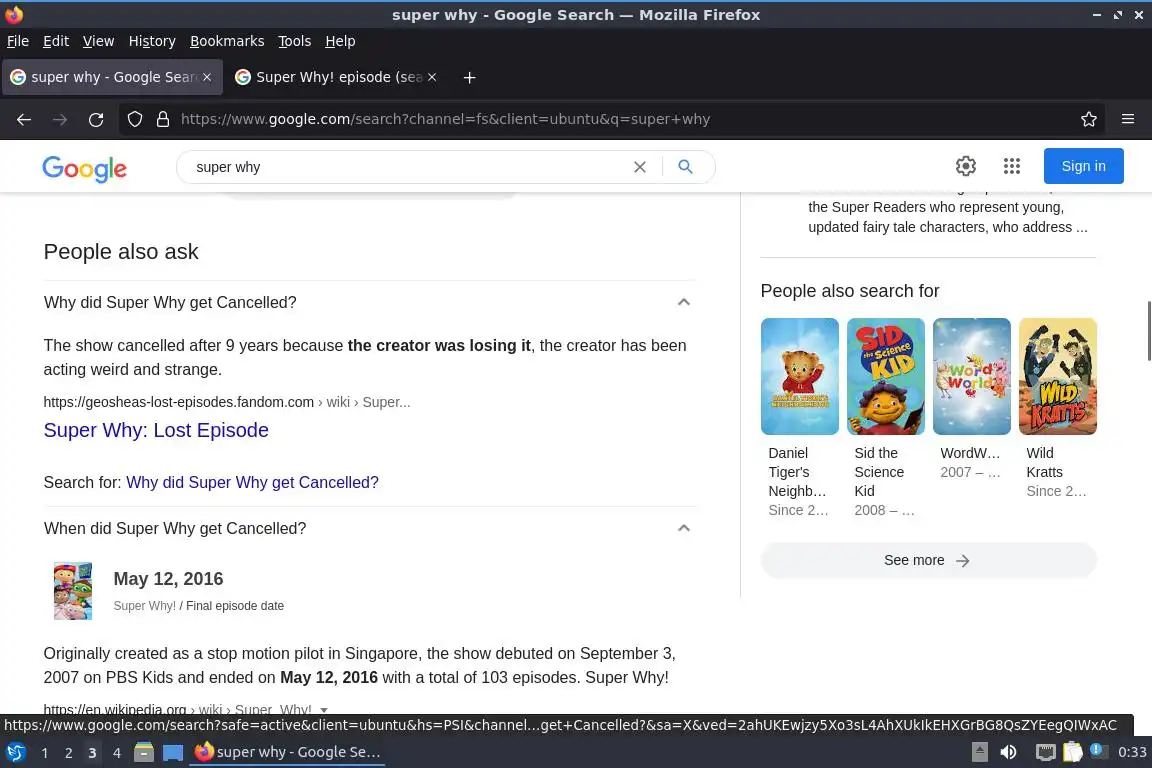Open the file manager icon in the taskbar

144,752
